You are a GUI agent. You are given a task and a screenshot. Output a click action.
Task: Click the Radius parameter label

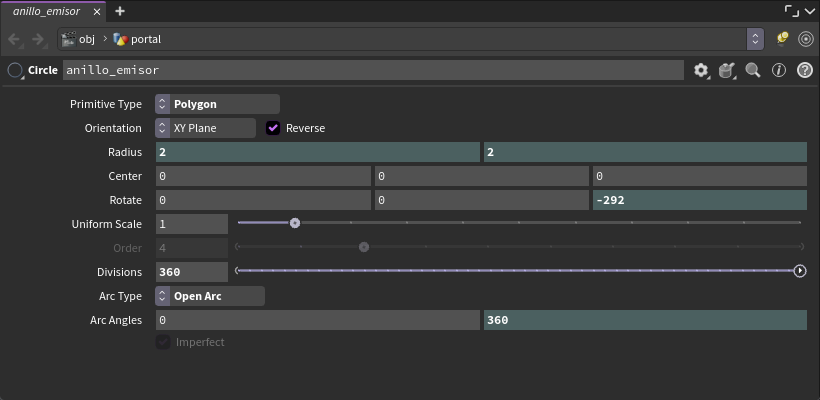click(x=125, y=152)
